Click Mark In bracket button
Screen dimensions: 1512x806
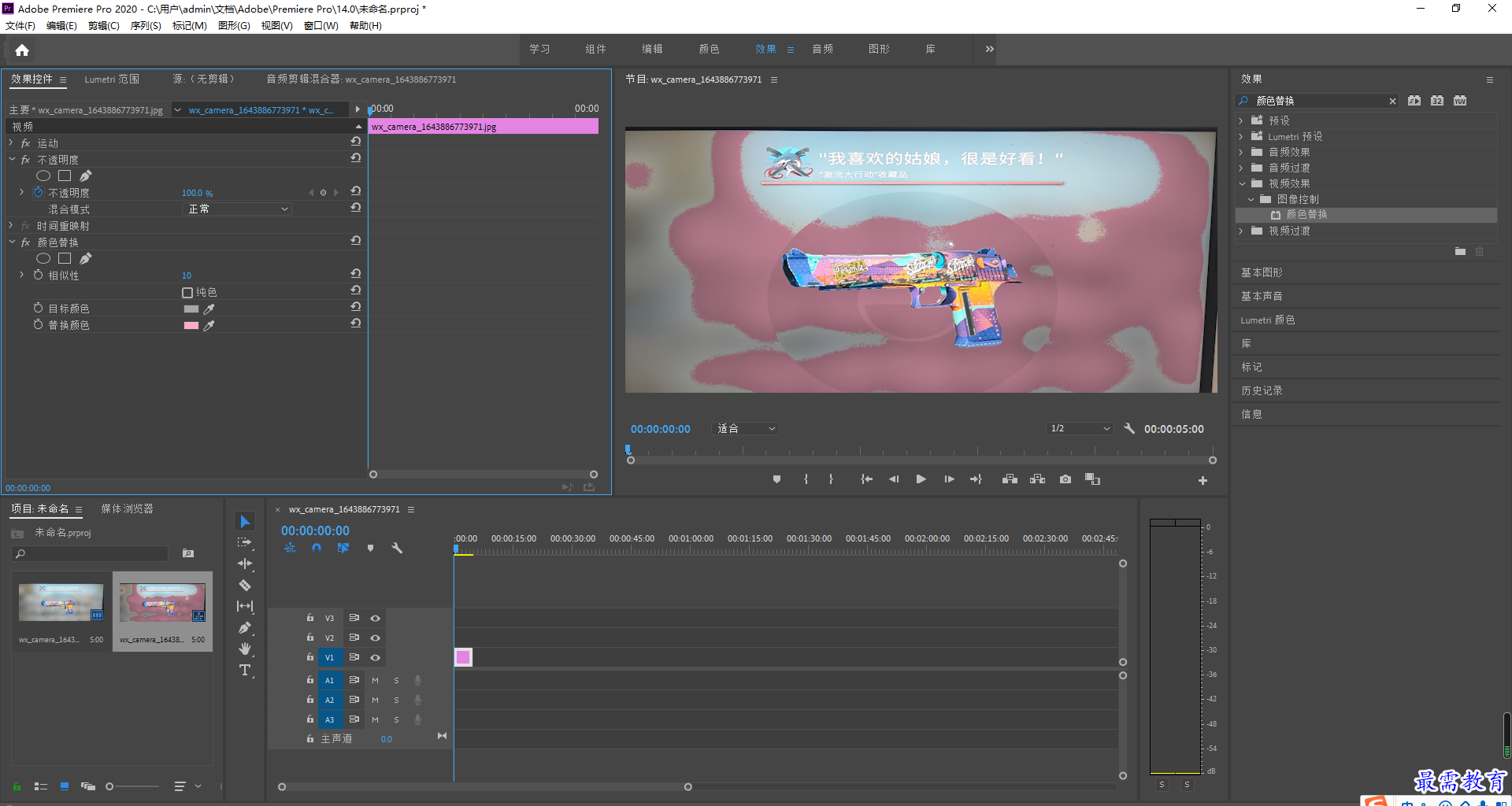click(806, 479)
